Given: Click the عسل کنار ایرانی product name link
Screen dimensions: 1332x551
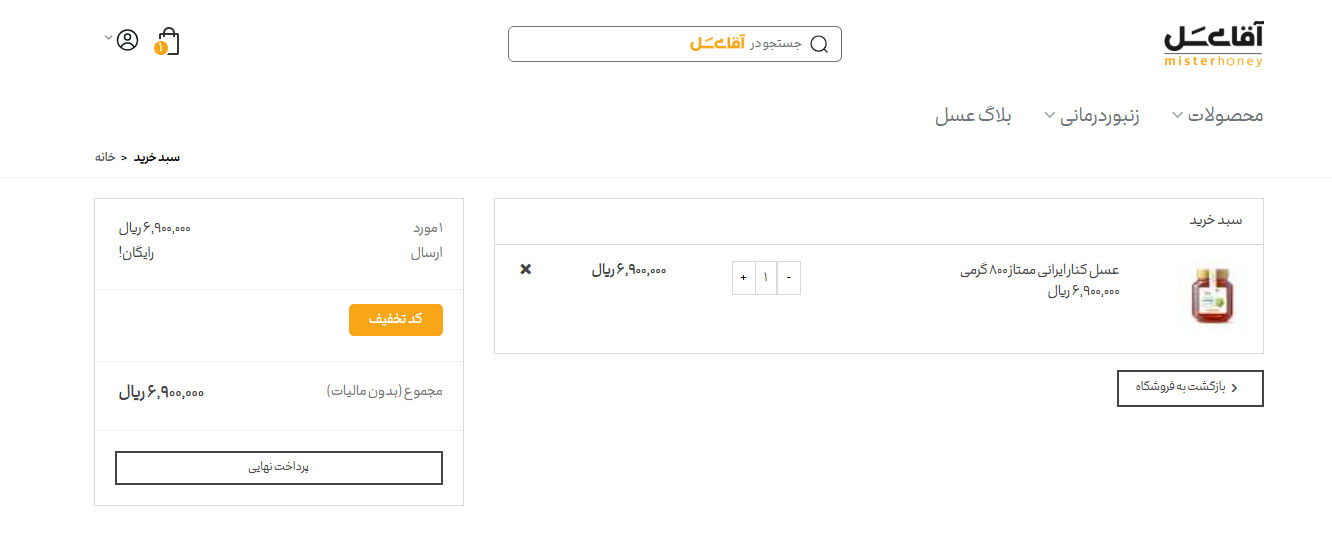Looking at the screenshot, I should point(1039,270).
